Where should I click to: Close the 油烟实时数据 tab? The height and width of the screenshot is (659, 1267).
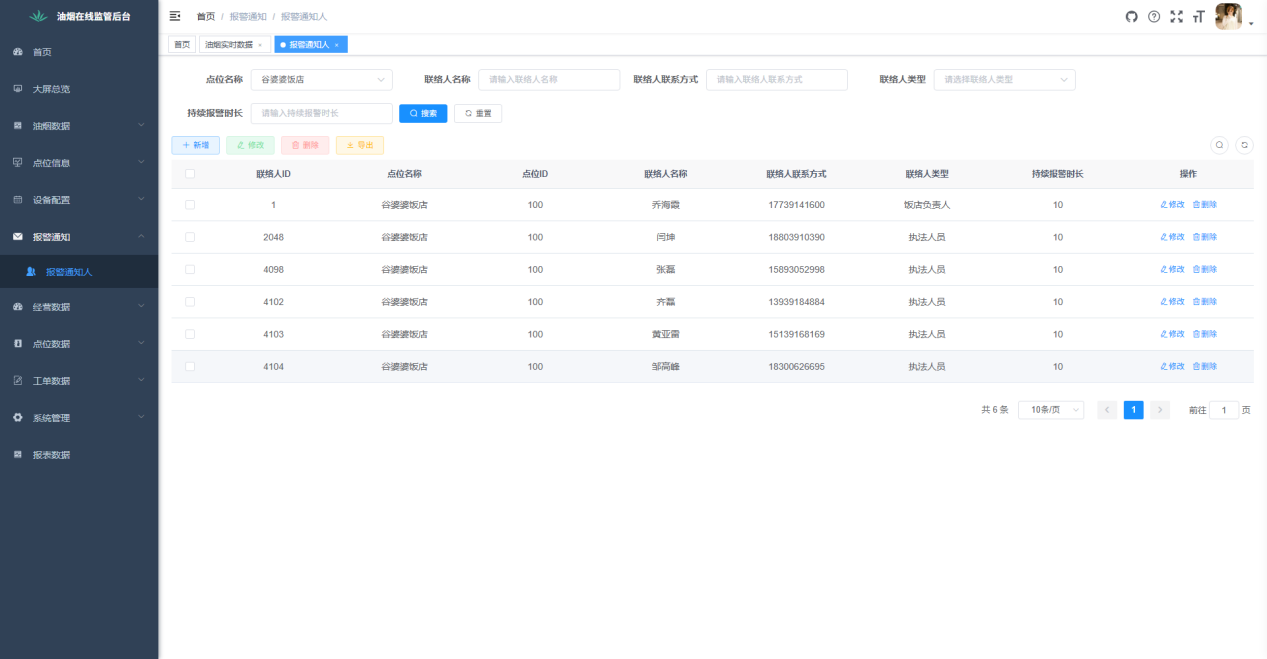(x=260, y=45)
